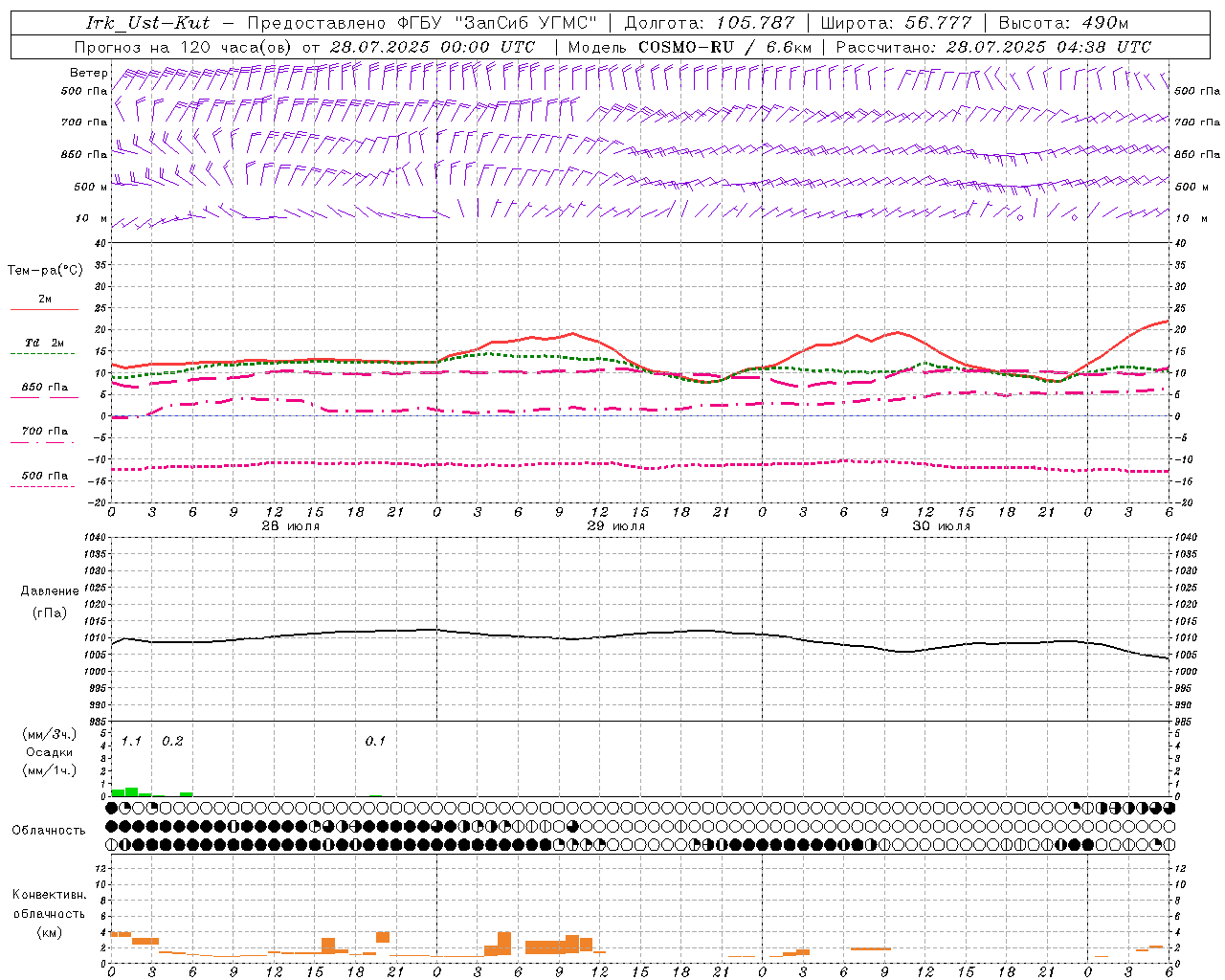Screen dimensions: 1225x980
Task: Click the 'Тем-ра(°C)' temperature panel label
Action: tap(45, 271)
